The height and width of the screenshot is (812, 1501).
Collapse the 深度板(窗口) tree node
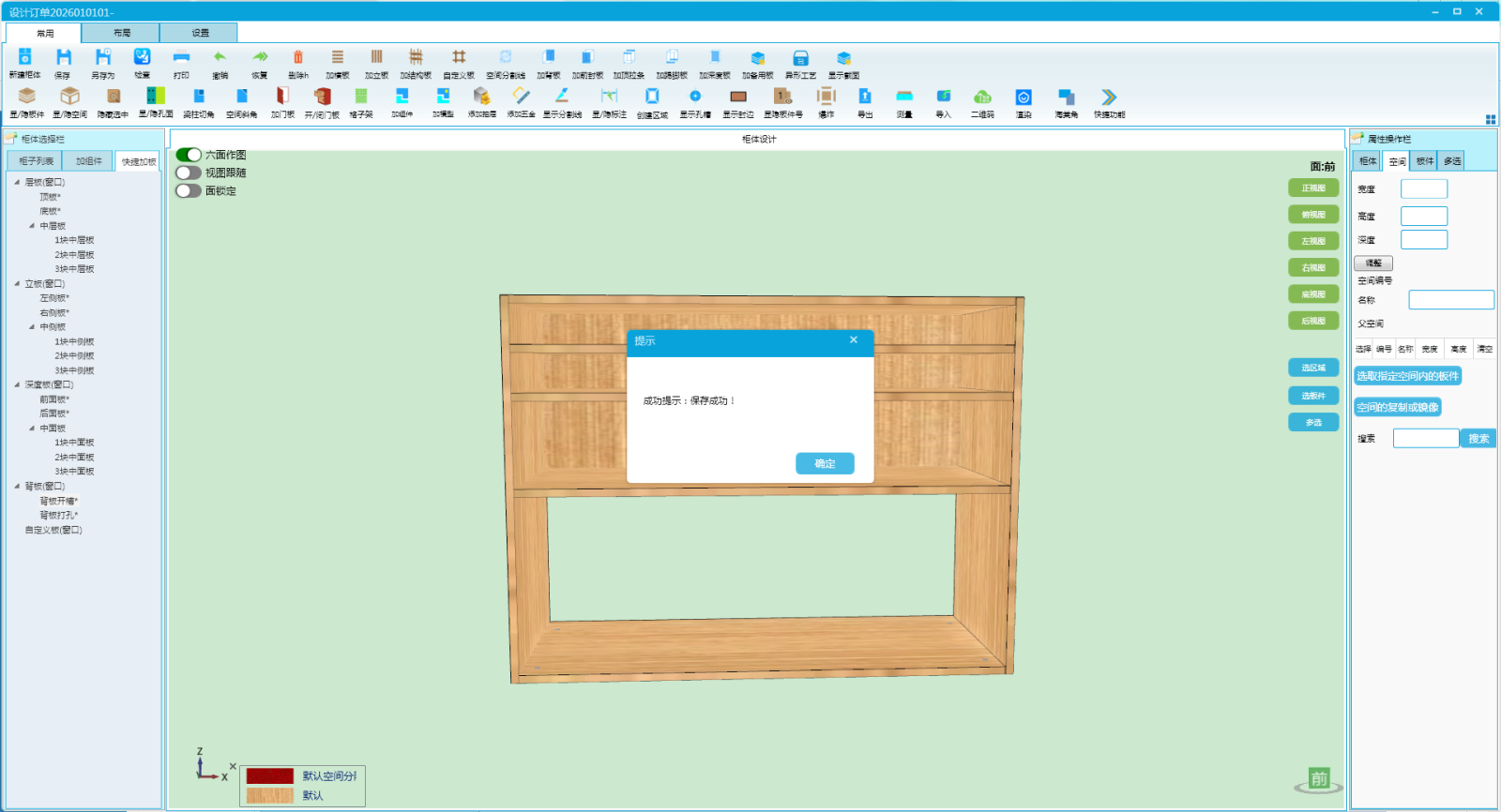coord(17,384)
